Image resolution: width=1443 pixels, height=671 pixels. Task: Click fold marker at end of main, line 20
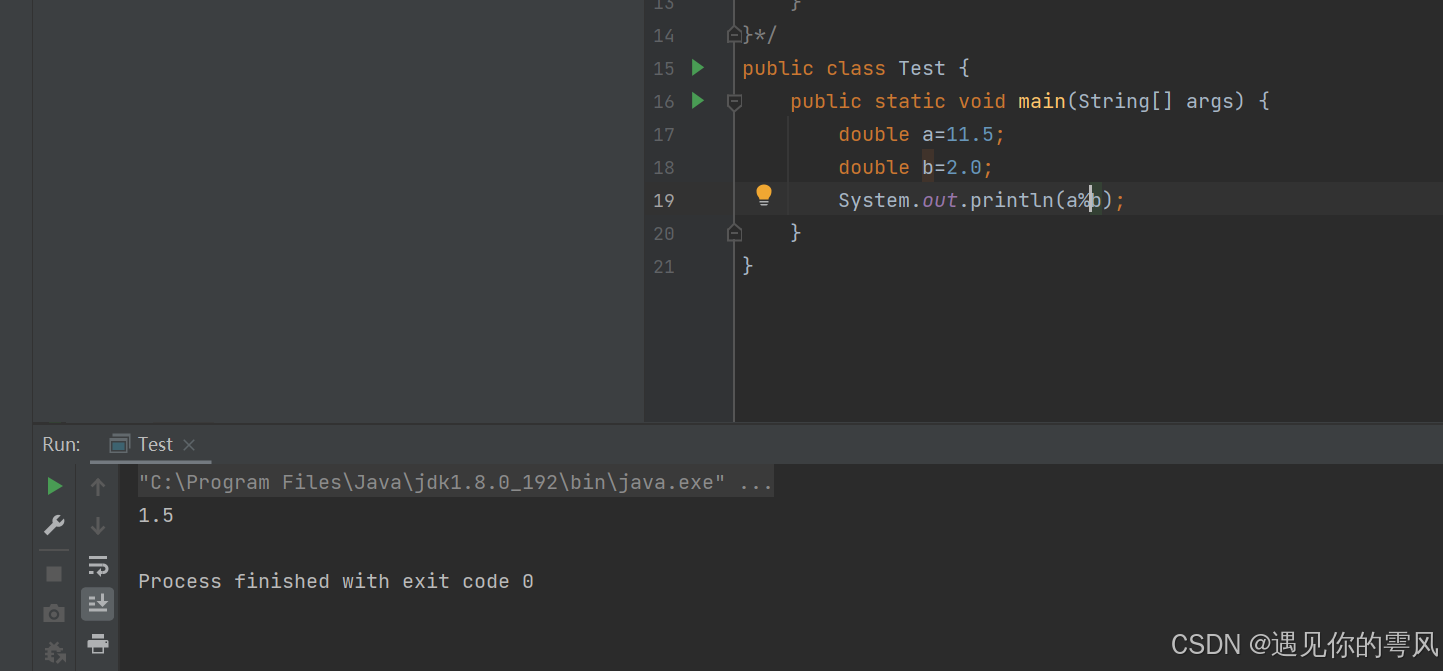[735, 233]
